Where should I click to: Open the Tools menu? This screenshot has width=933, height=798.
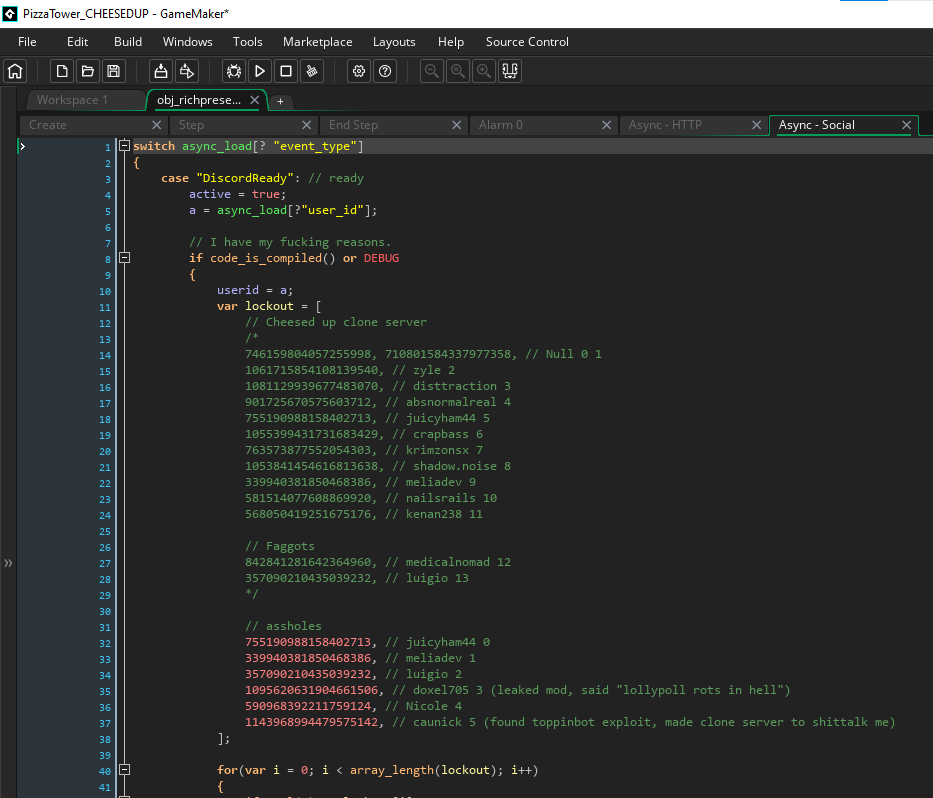248,42
